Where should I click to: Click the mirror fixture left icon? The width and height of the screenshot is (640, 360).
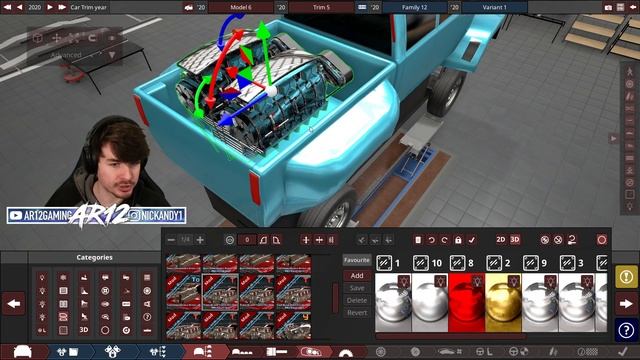(263, 240)
